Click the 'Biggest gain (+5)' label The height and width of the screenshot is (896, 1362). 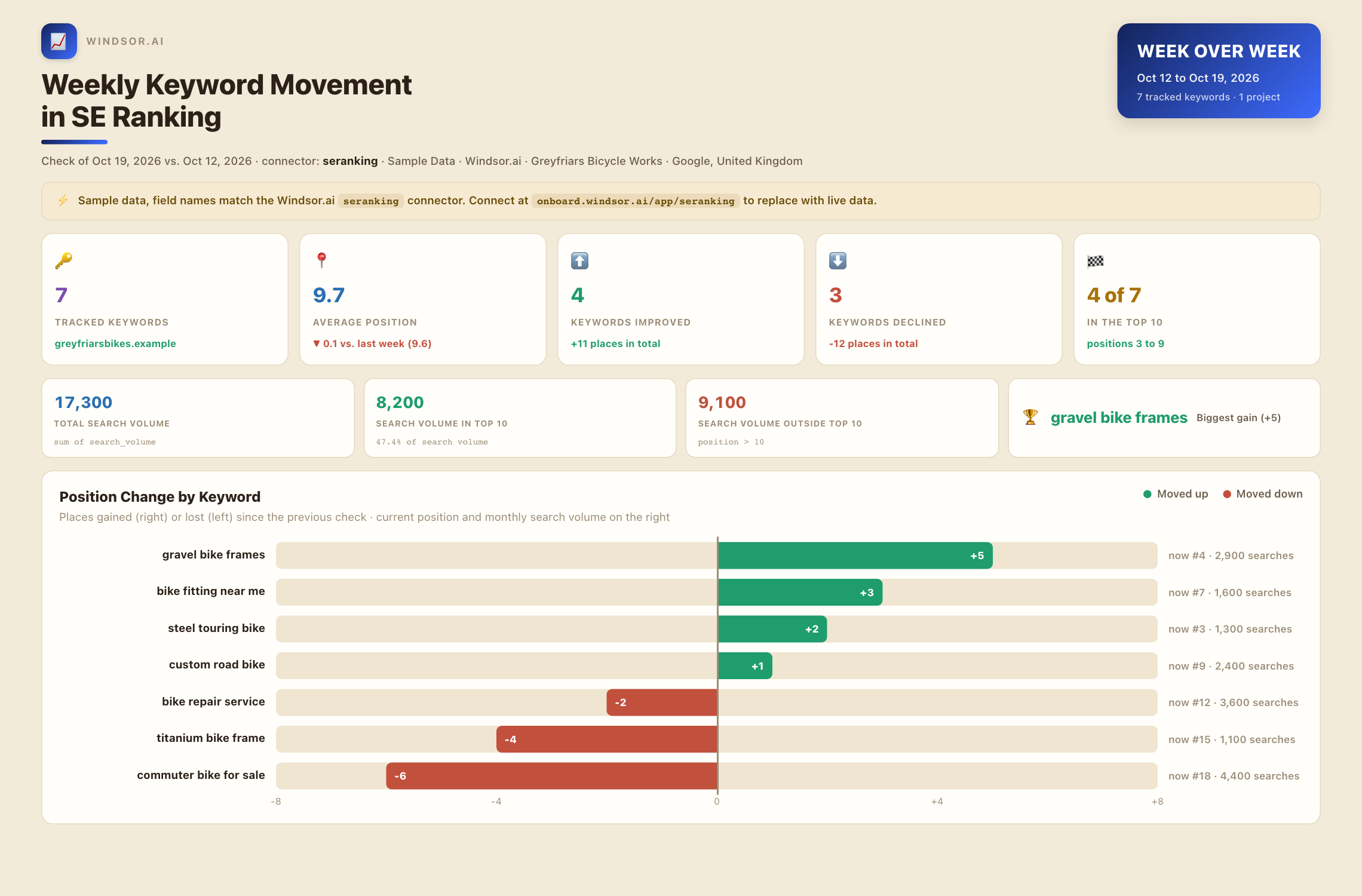(x=1239, y=418)
